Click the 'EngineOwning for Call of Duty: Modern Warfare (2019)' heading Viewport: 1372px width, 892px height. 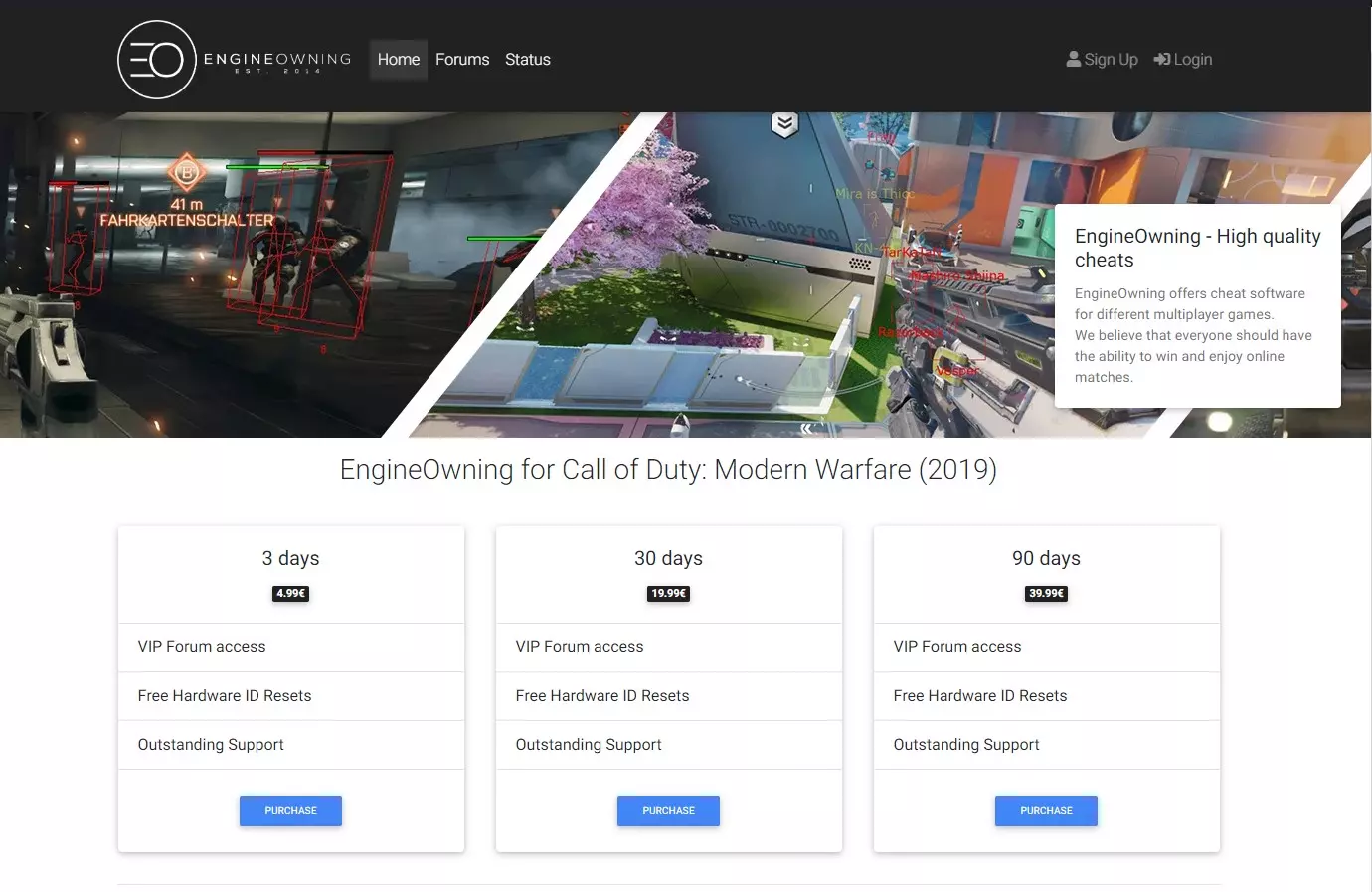pos(668,470)
